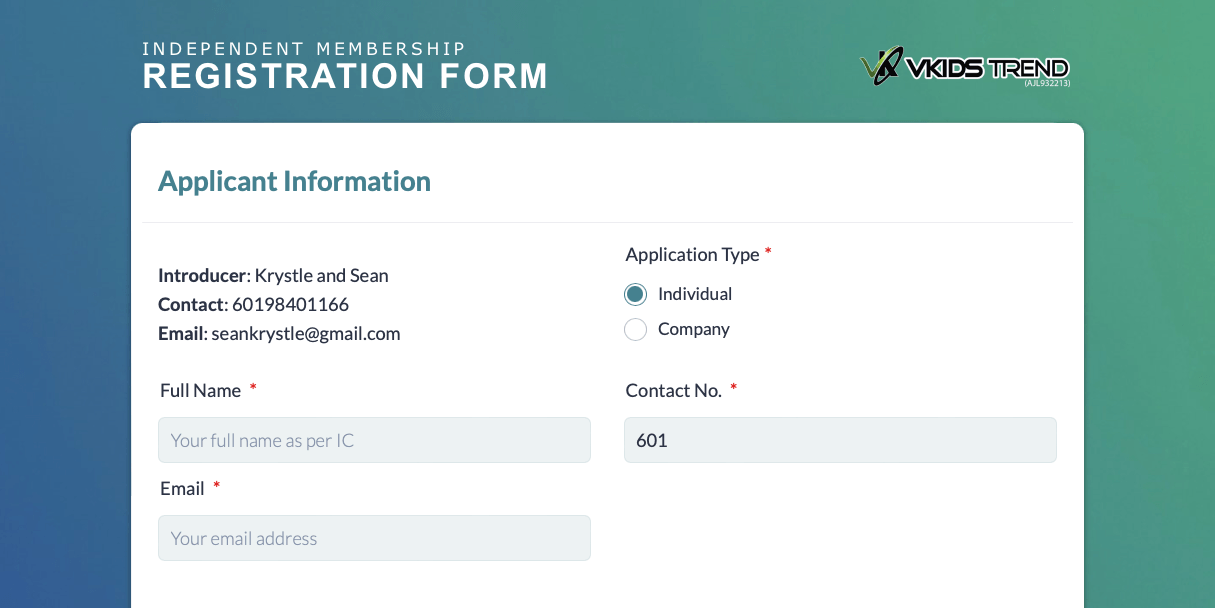This screenshot has height=608, width=1215.
Task: Select the Individual radio button
Action: pyautogui.click(x=635, y=294)
